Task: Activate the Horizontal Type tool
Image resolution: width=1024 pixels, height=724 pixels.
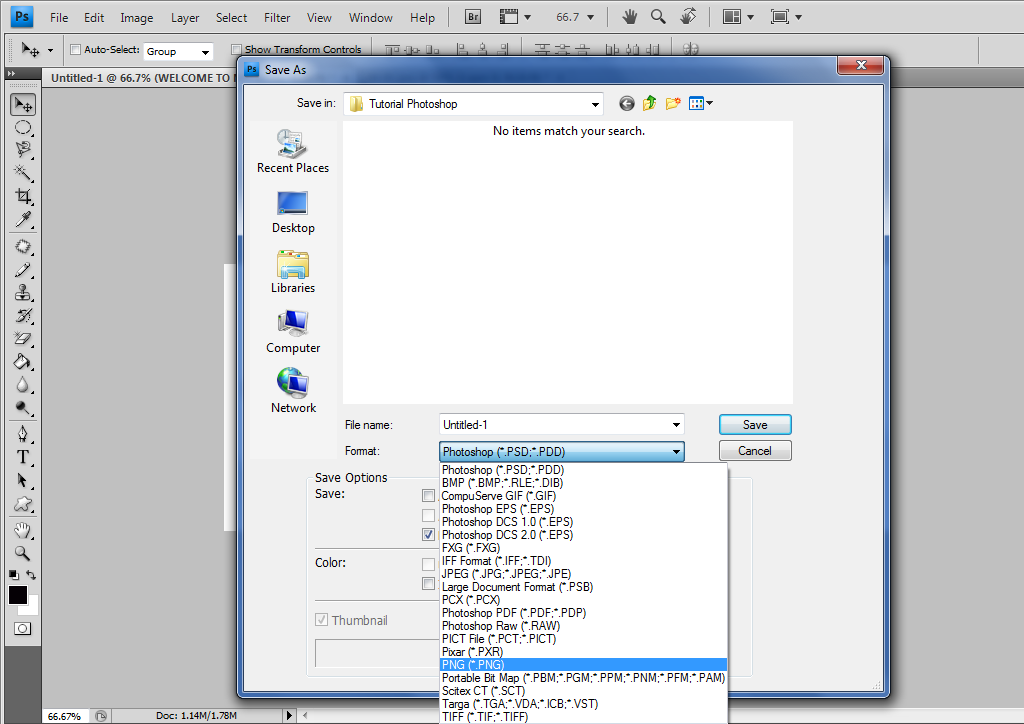Action: 23,457
